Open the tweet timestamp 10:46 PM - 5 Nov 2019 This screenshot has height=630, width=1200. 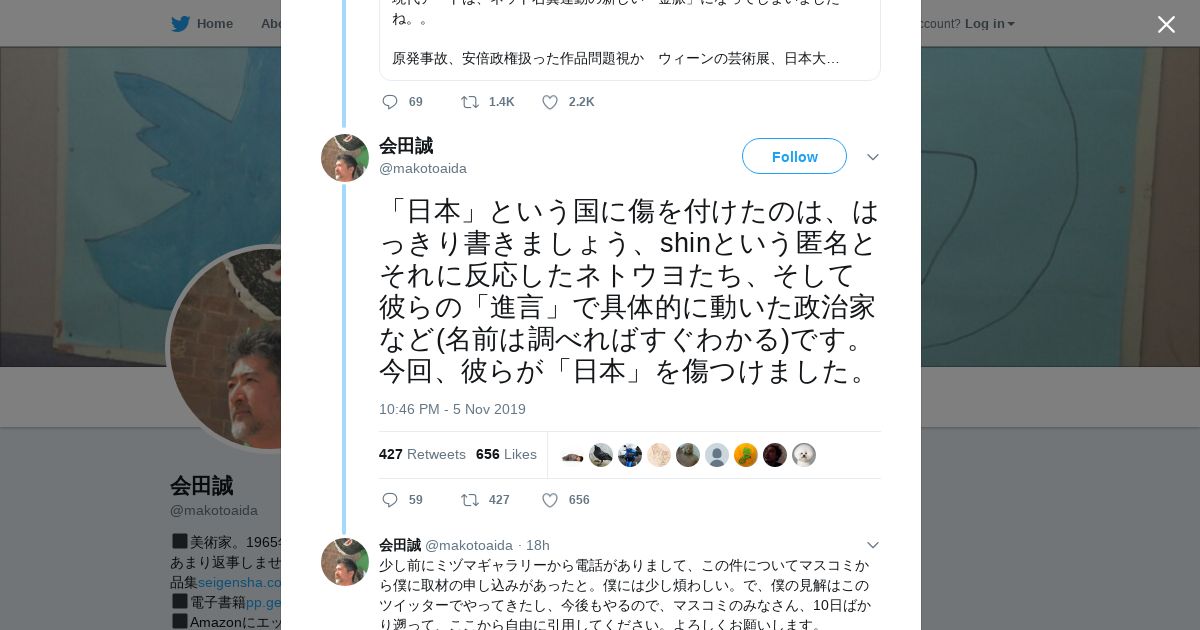(452, 409)
